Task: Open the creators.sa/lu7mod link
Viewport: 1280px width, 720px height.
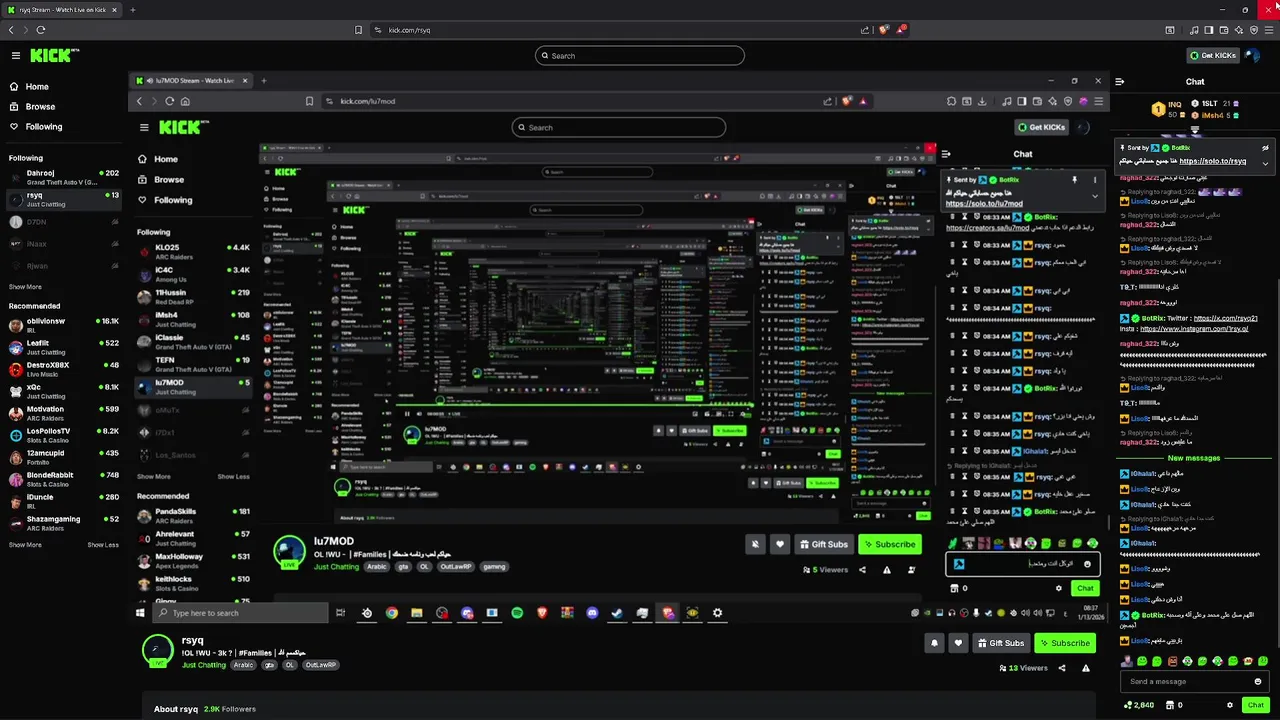Action: pos(987,228)
